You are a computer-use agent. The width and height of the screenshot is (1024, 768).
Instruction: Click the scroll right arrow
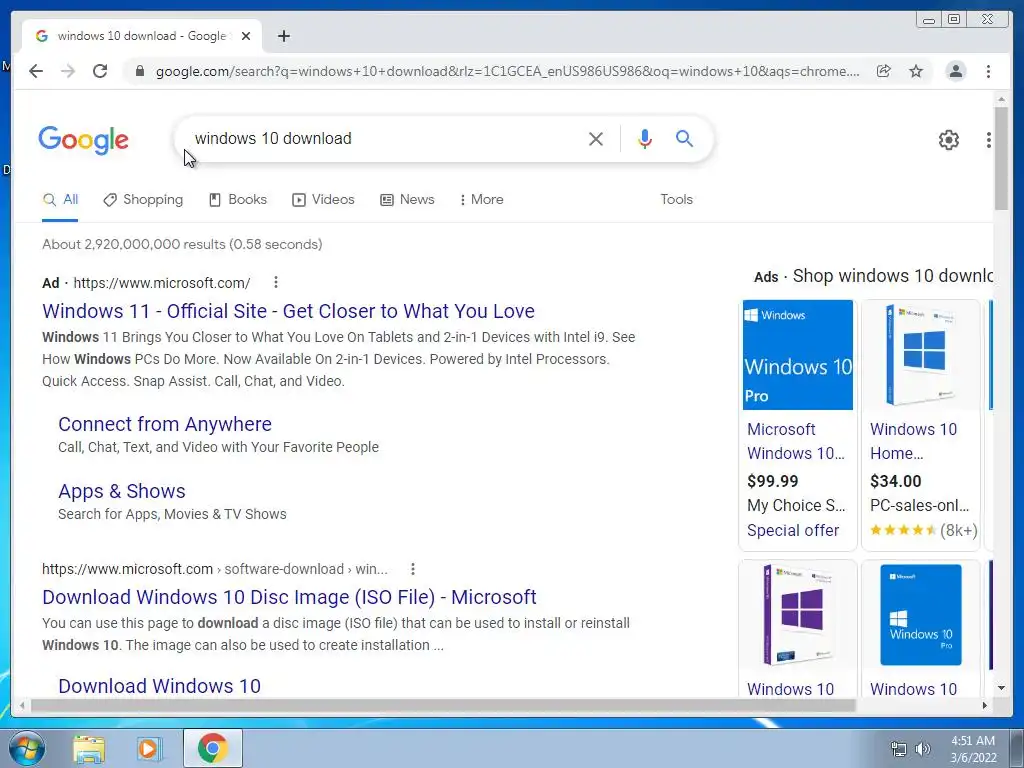(985, 705)
